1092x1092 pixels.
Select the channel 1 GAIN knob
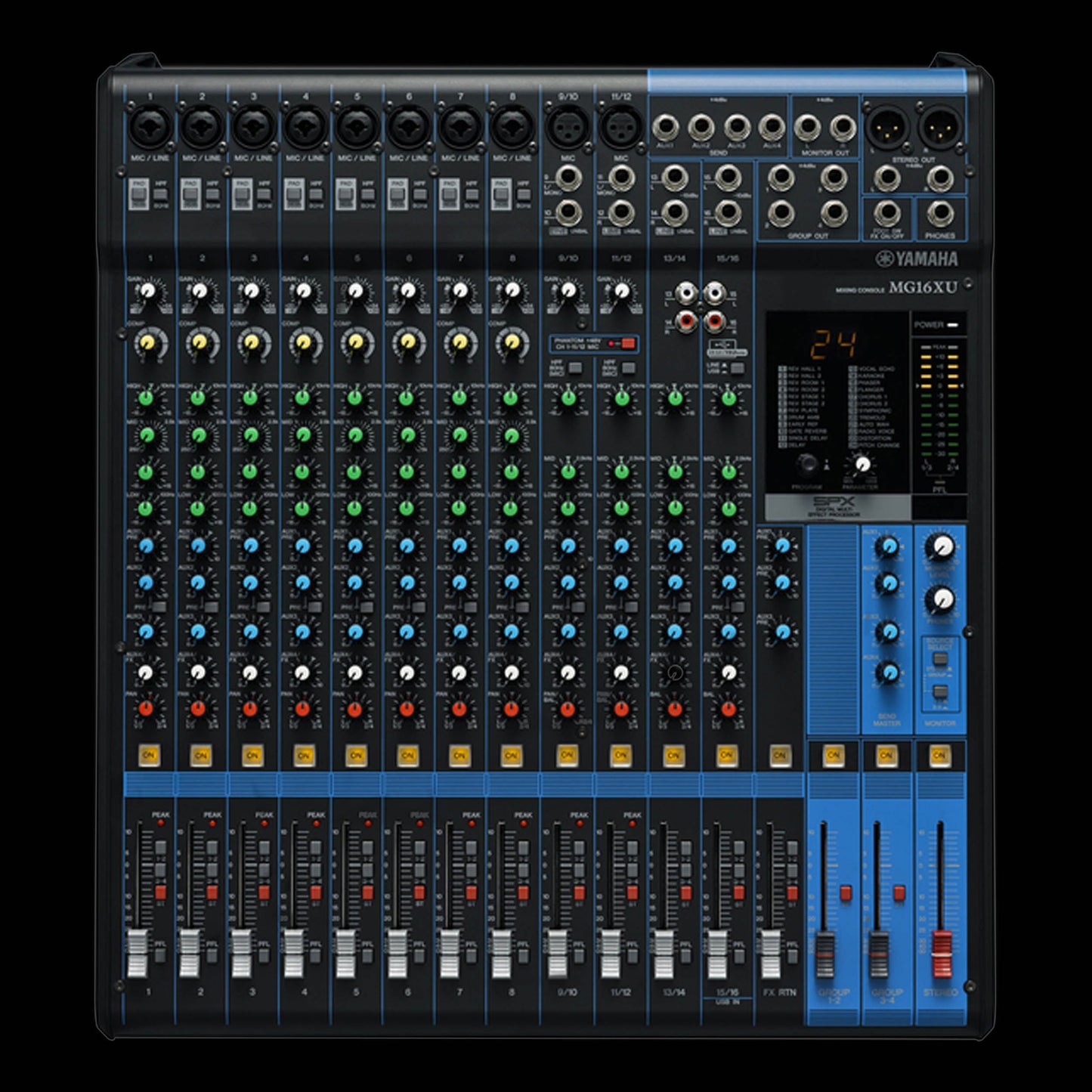[x=148, y=289]
